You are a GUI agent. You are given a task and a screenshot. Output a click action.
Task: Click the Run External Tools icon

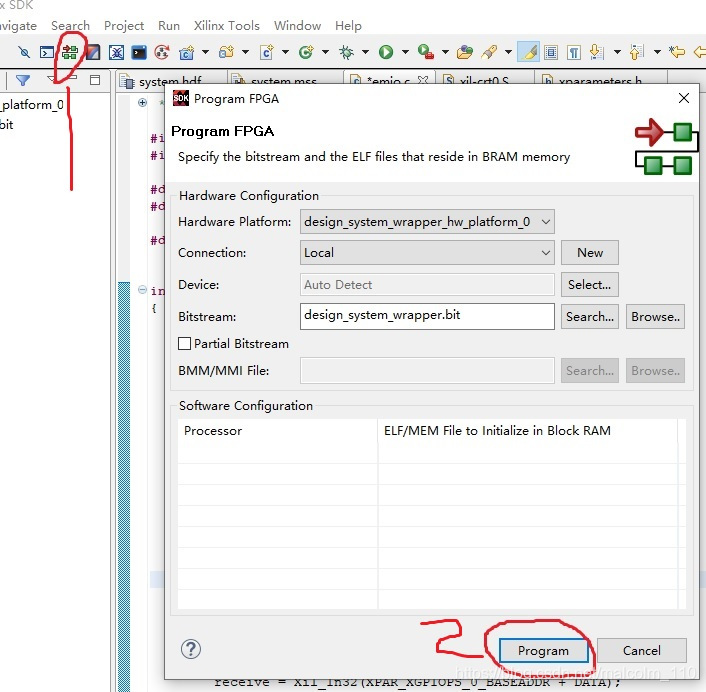[425, 53]
